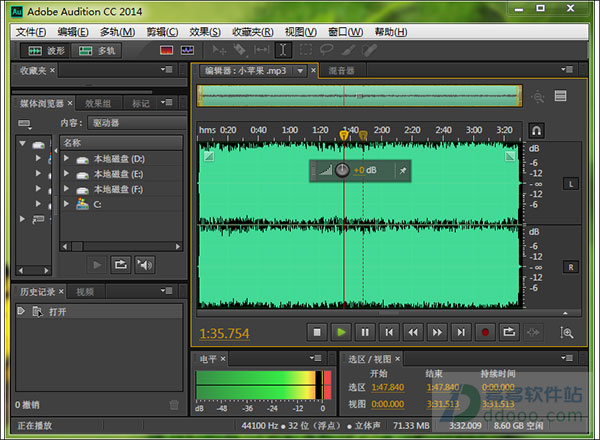600x440 pixels.
Task: Click the green Play button
Action: click(x=341, y=332)
